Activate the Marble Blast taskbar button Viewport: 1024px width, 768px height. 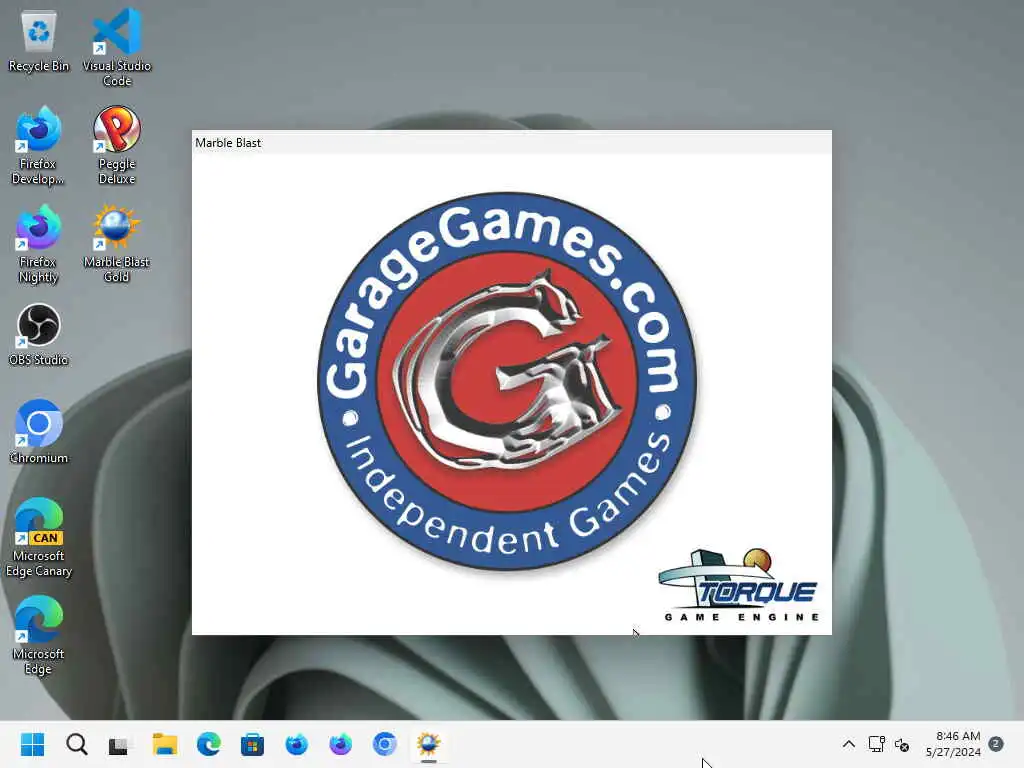(428, 744)
